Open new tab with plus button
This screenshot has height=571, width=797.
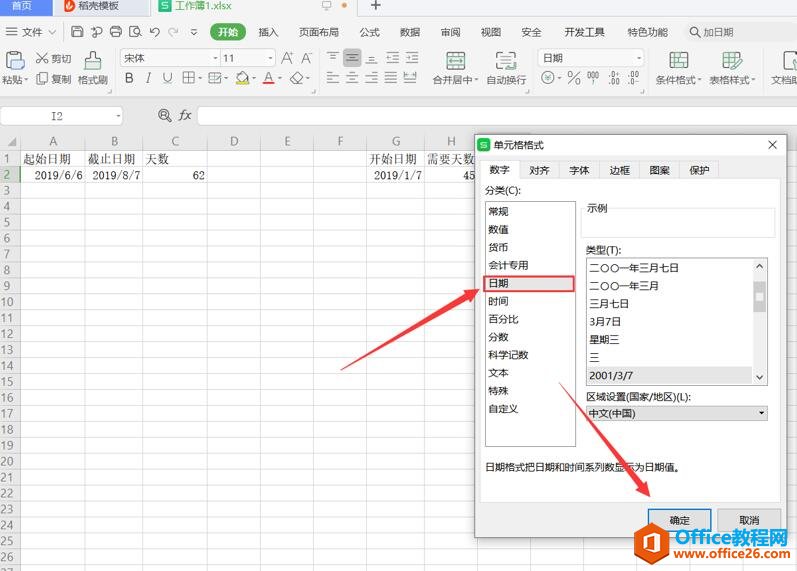point(376,6)
